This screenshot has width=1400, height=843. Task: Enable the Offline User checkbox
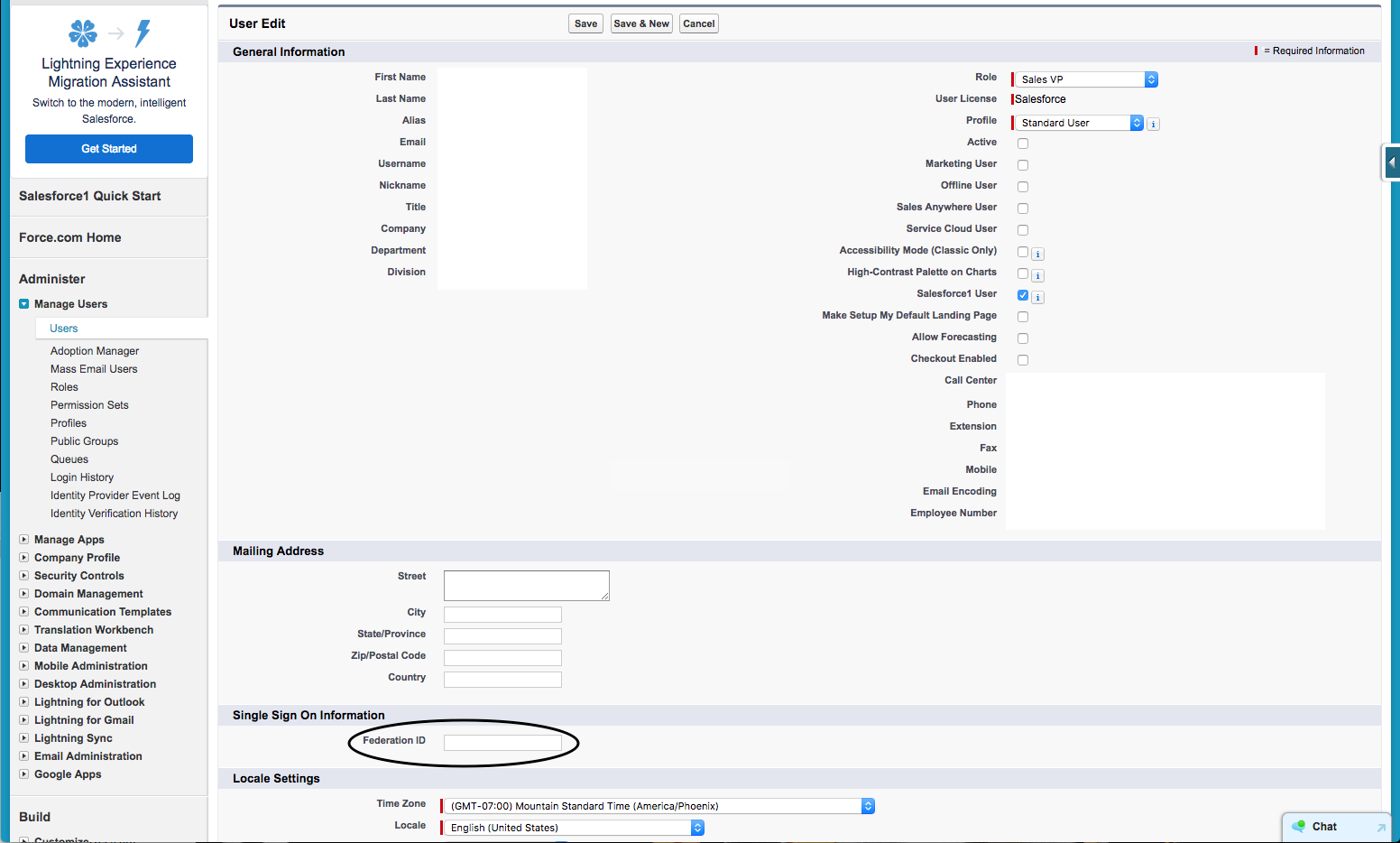click(x=1023, y=187)
